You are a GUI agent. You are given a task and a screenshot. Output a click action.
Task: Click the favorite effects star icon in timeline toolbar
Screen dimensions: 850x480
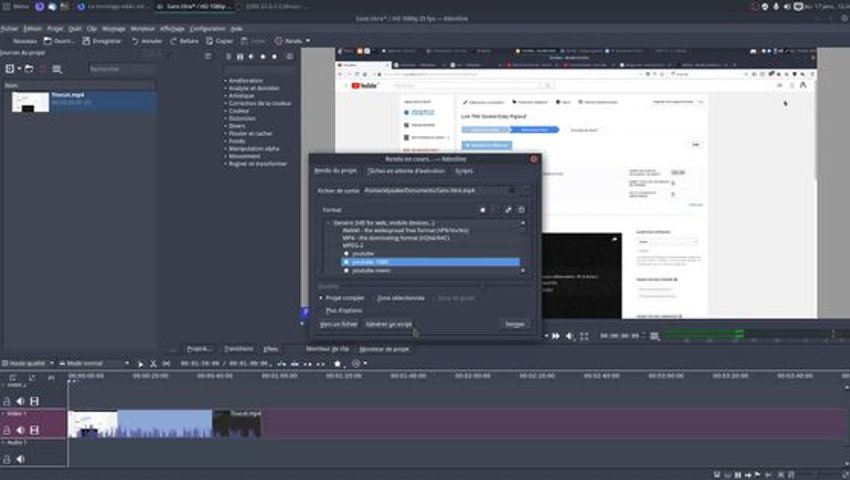click(337, 363)
